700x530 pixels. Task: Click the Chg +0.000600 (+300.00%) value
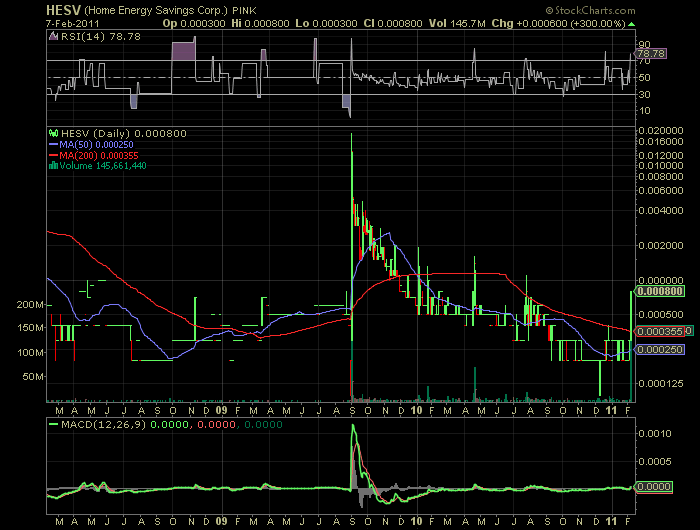[x=558, y=23]
